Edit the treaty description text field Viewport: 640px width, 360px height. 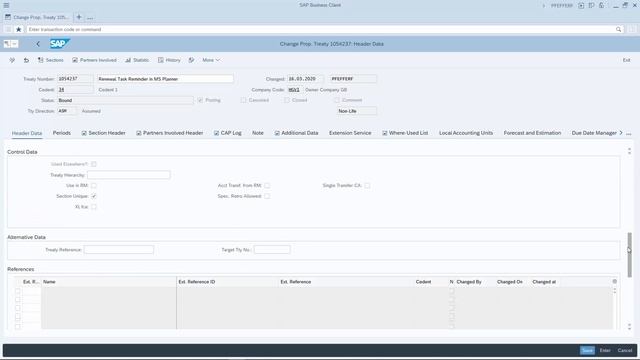(165, 79)
